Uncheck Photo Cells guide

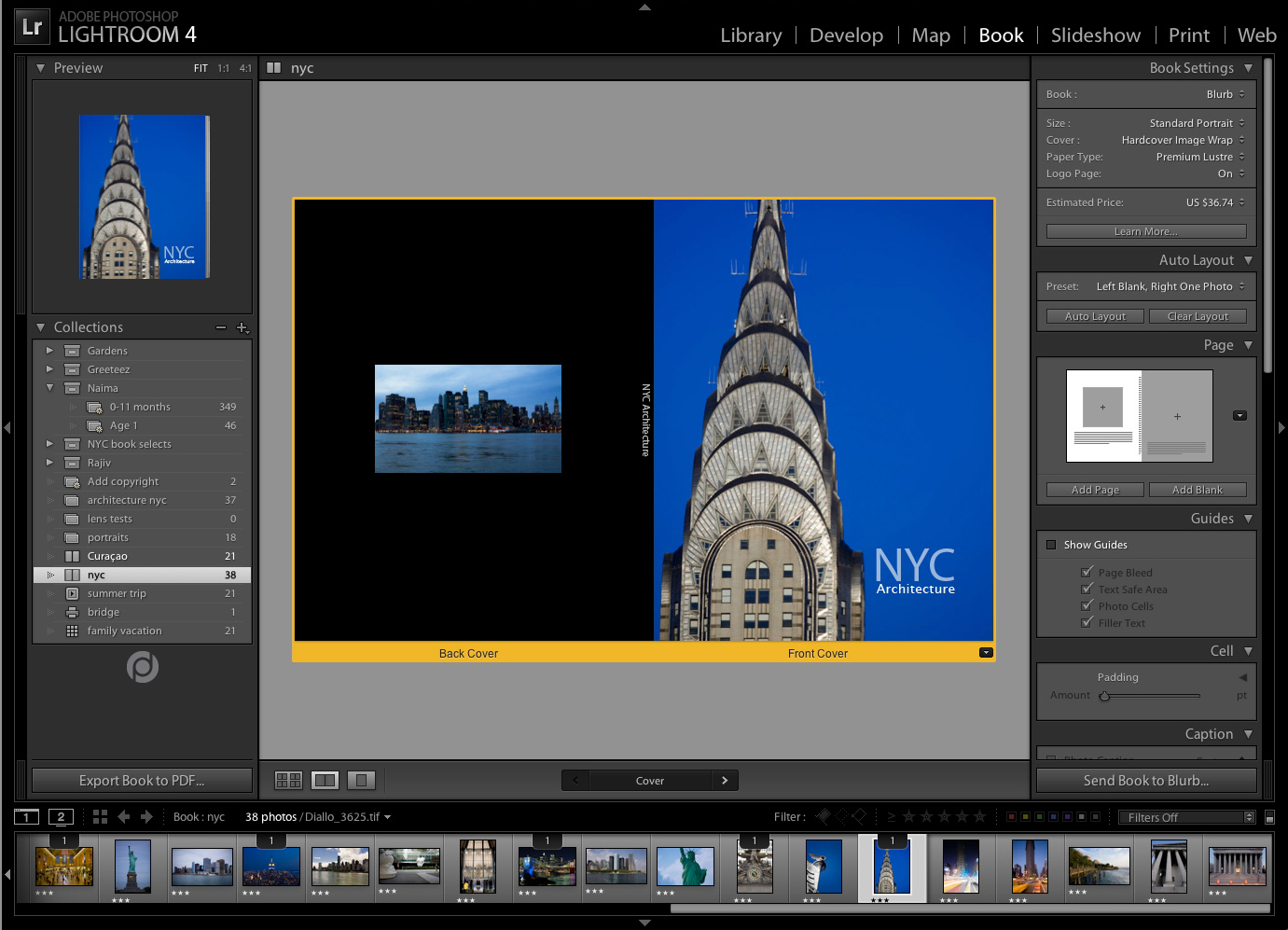coord(1087,605)
